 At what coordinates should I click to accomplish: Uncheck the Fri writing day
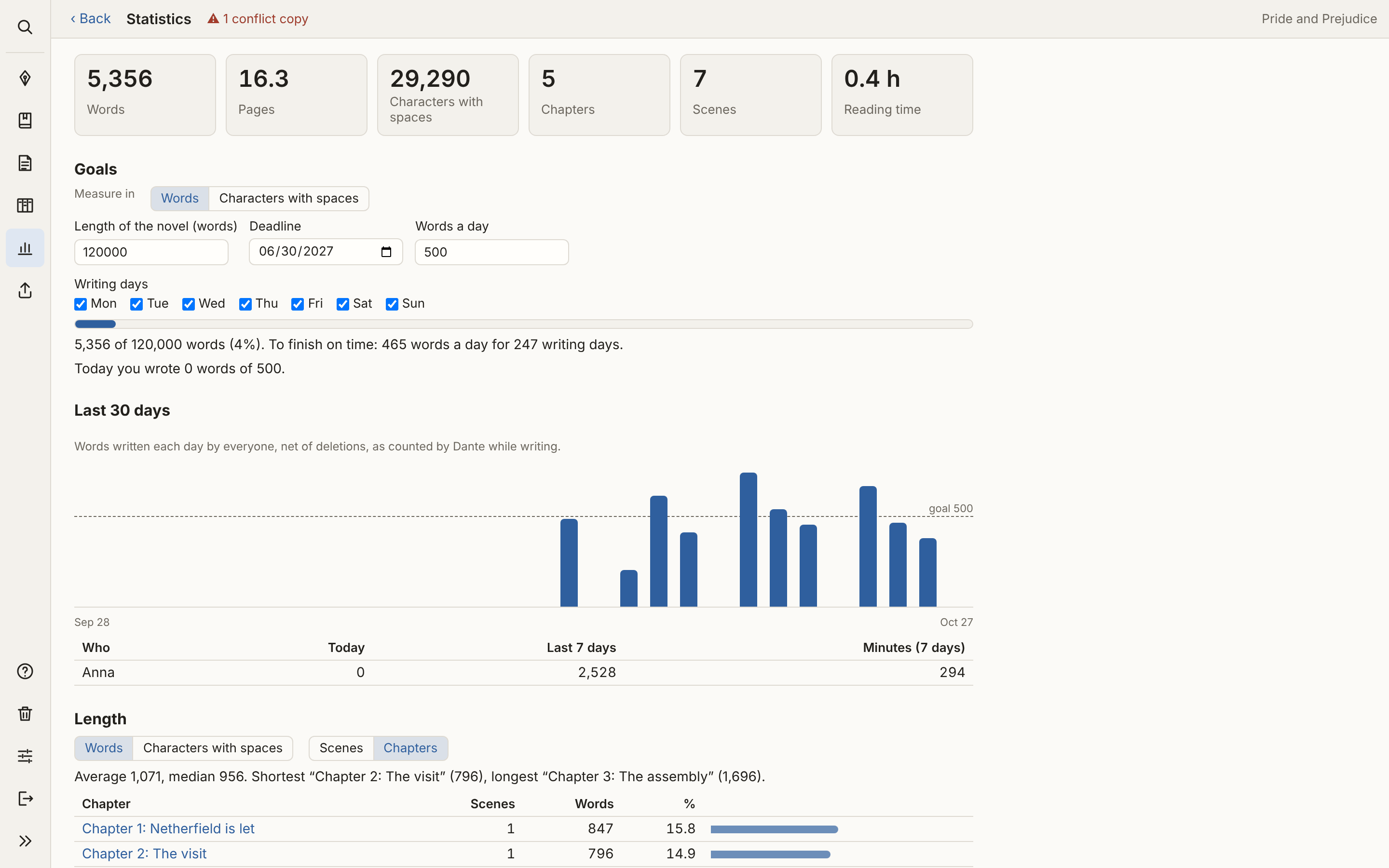297,304
